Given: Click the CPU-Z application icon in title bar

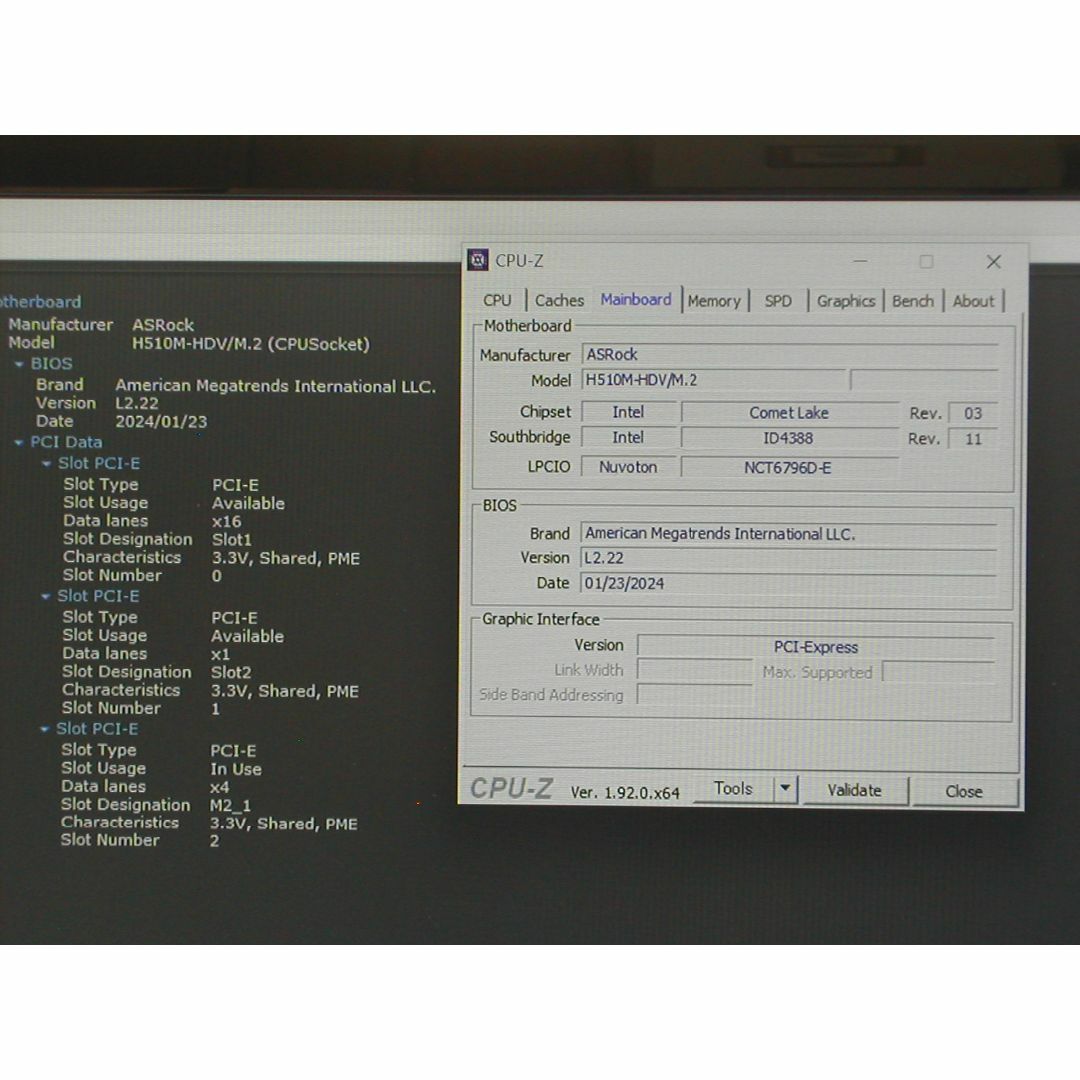Looking at the screenshot, I should click(477, 260).
